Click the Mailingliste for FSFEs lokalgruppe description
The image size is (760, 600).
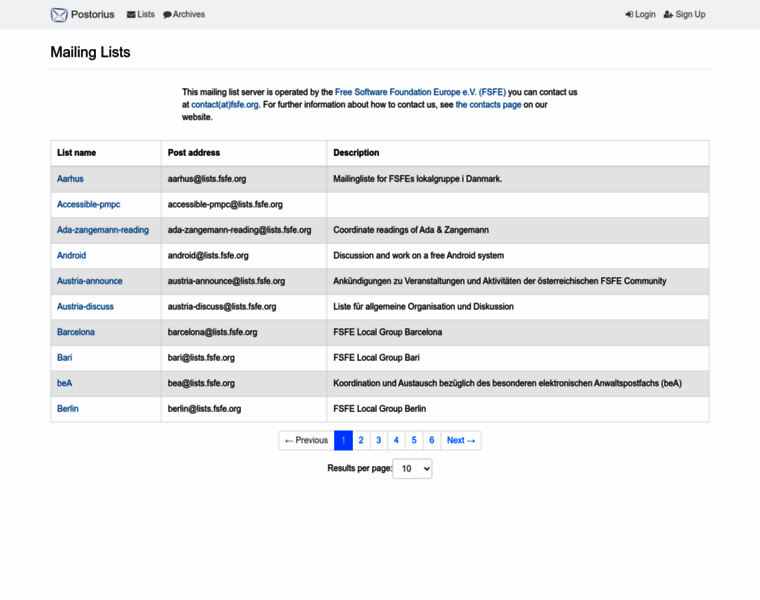pyautogui.click(x=418, y=179)
